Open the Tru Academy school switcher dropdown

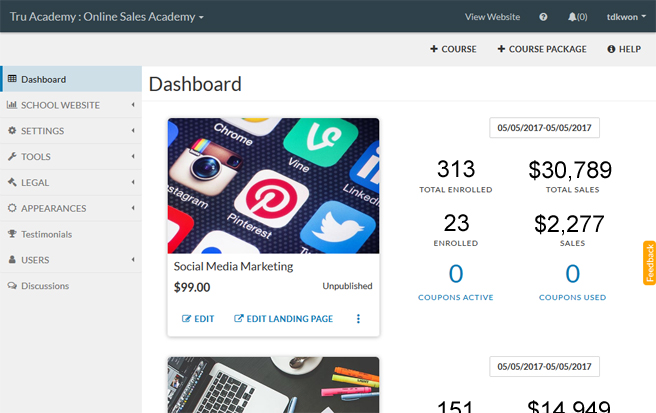click(x=107, y=17)
